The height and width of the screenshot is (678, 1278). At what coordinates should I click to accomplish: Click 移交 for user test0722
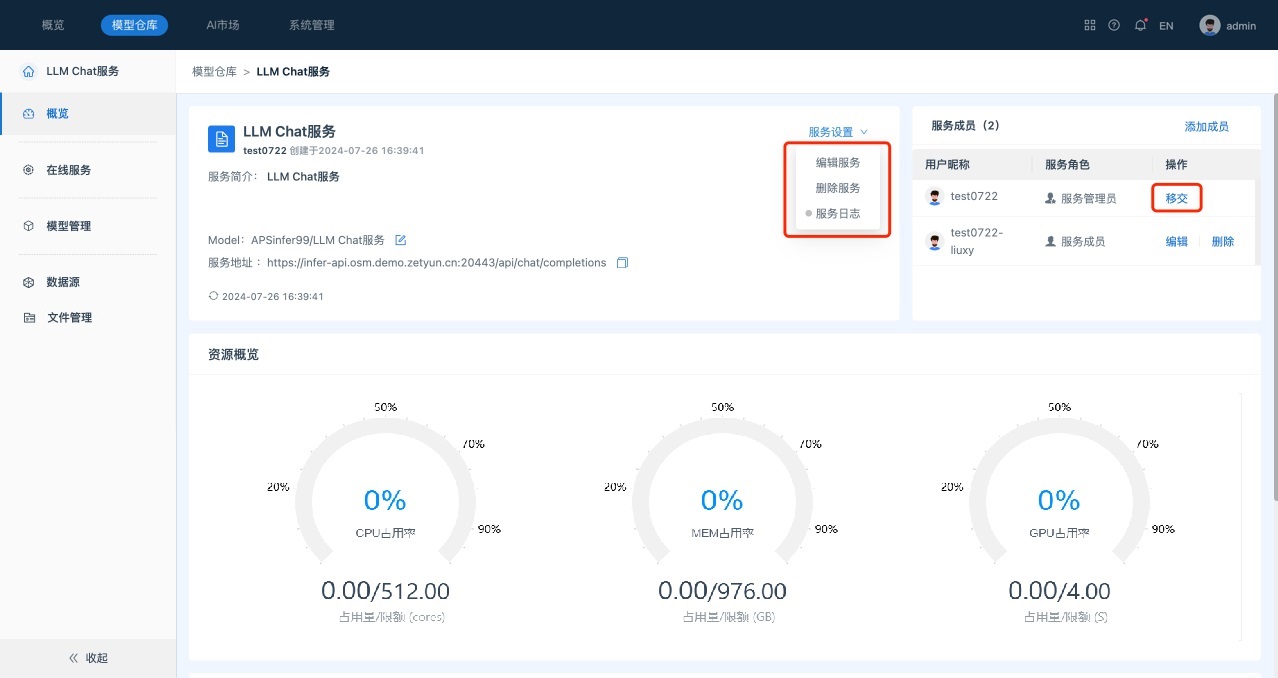coord(1176,198)
